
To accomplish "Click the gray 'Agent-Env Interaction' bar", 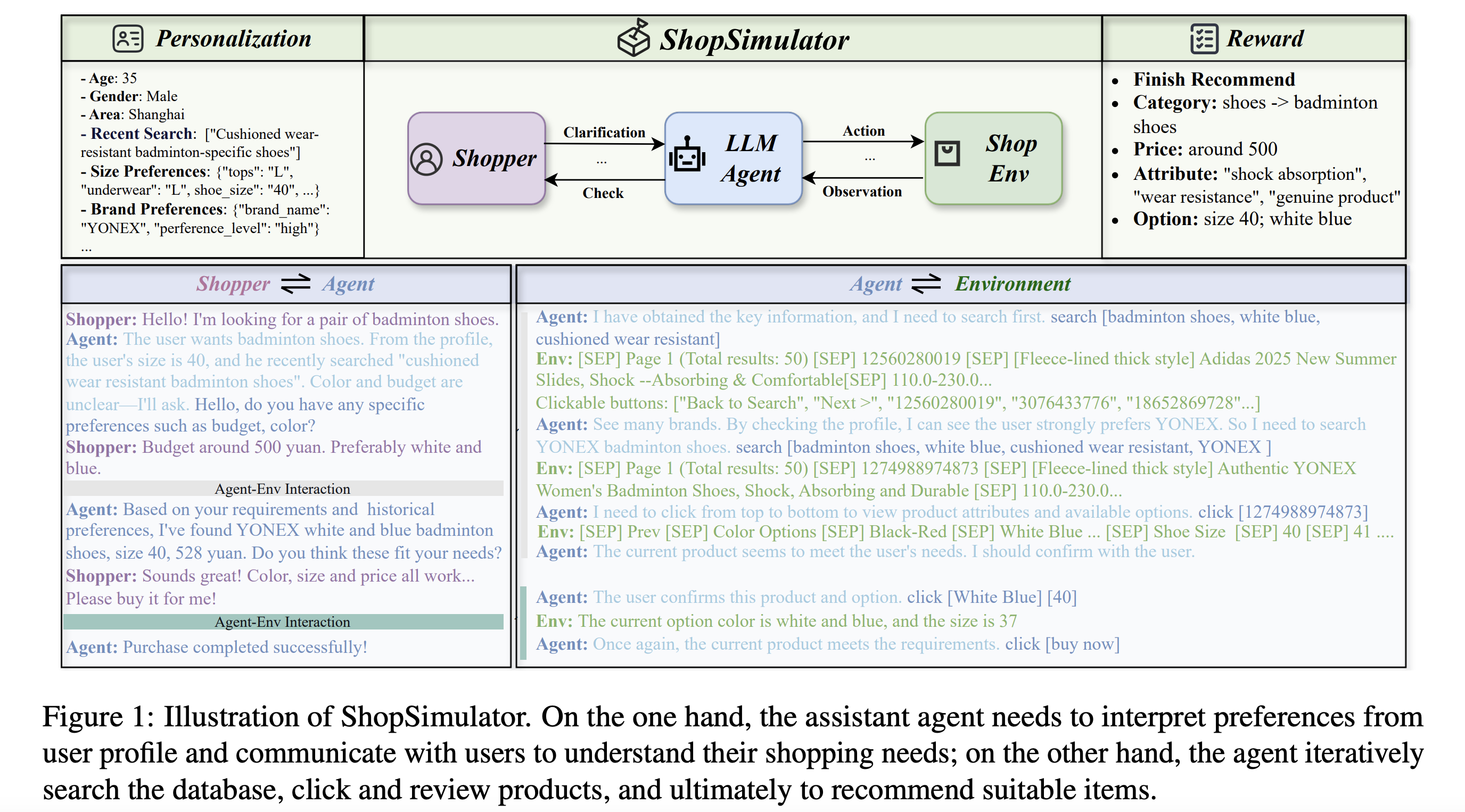I will [x=283, y=489].
